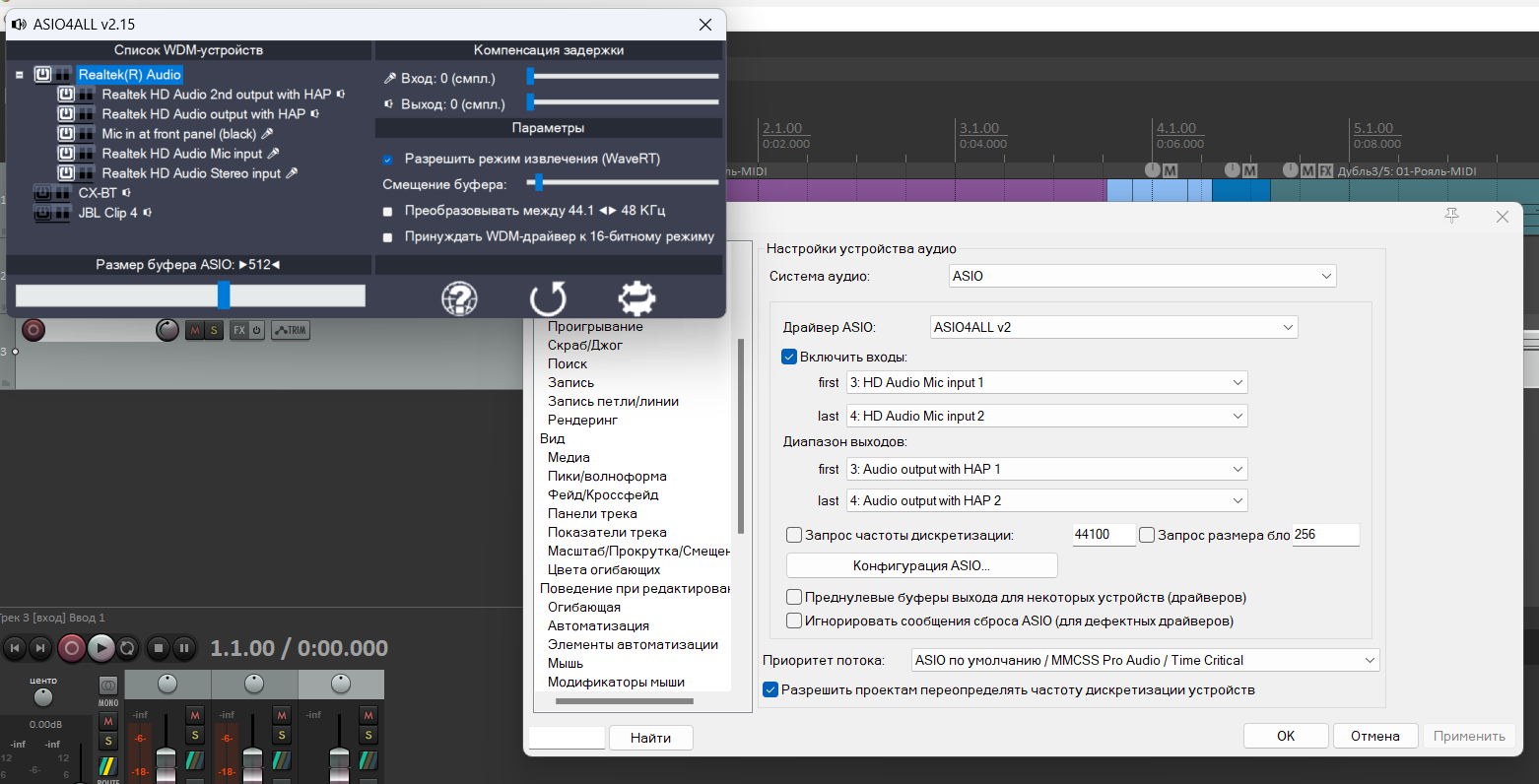Collapse the Realtek(R) Audio device tree
Image resolution: width=1539 pixels, height=784 pixels.
click(x=19, y=75)
